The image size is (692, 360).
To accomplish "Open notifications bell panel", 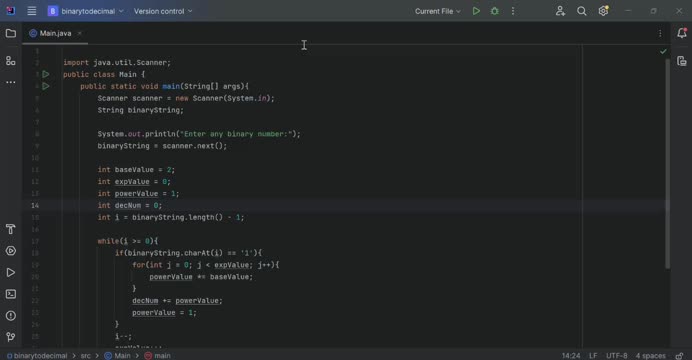I will 681,33.
